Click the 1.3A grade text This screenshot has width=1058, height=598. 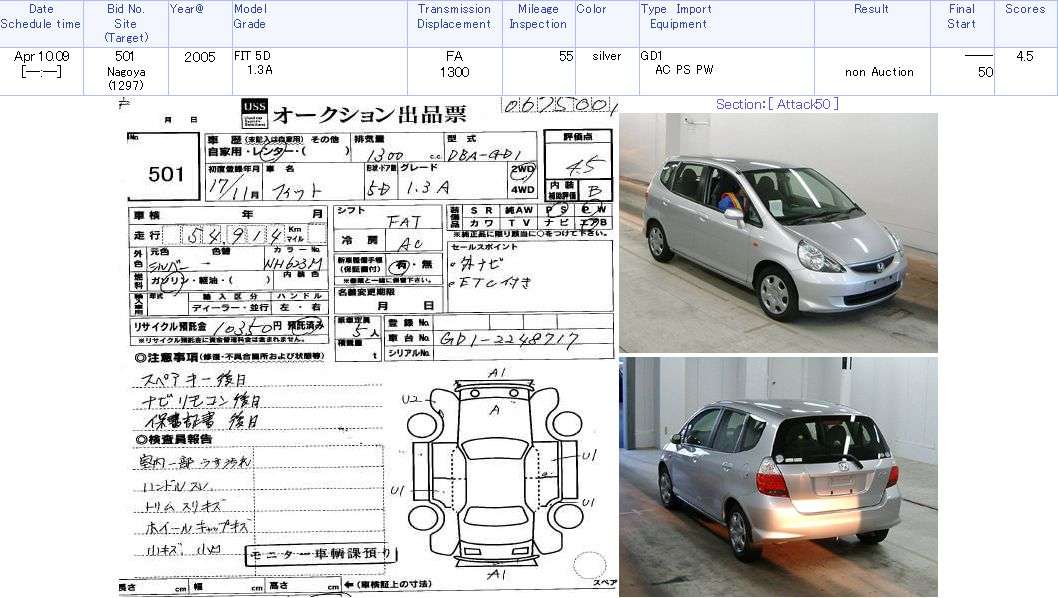click(x=260, y=70)
